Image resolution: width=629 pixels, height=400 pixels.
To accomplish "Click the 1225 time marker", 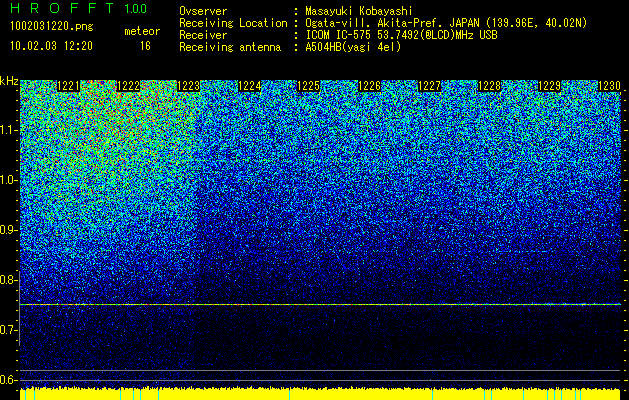I will coord(308,86).
